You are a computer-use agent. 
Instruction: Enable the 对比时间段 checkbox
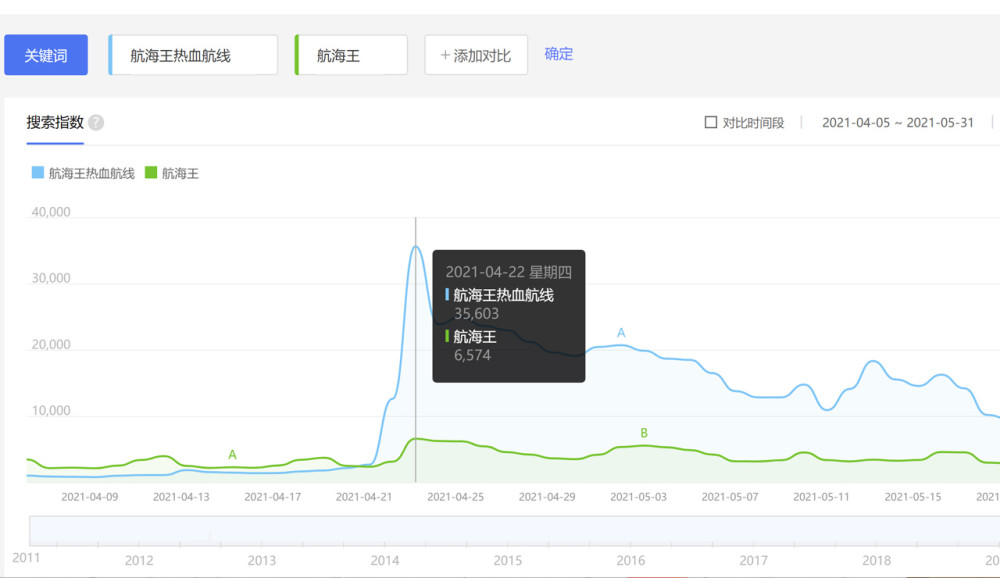click(x=710, y=122)
